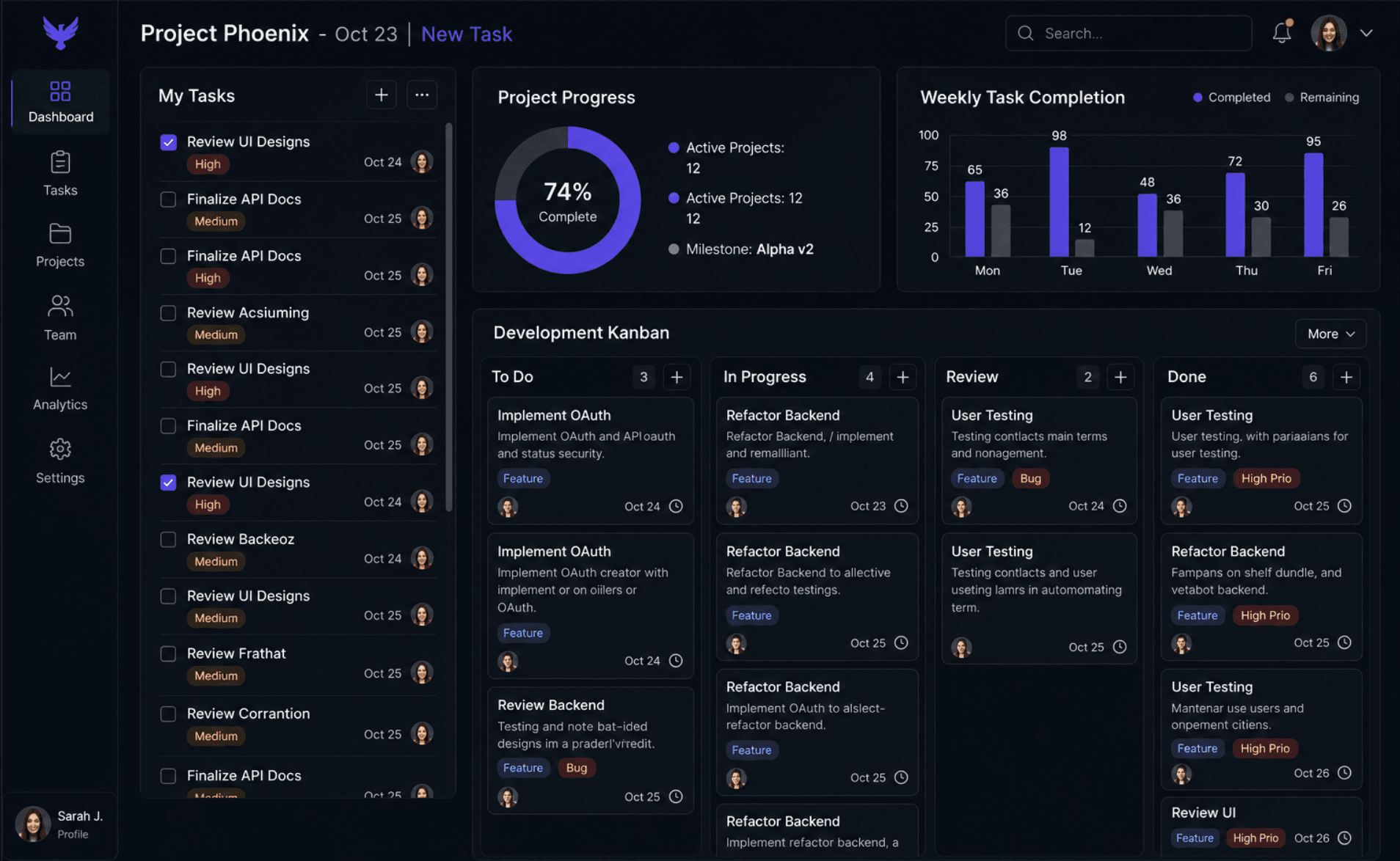This screenshot has width=1400, height=861.
Task: Open the Kanban More dropdown
Action: [x=1330, y=334]
